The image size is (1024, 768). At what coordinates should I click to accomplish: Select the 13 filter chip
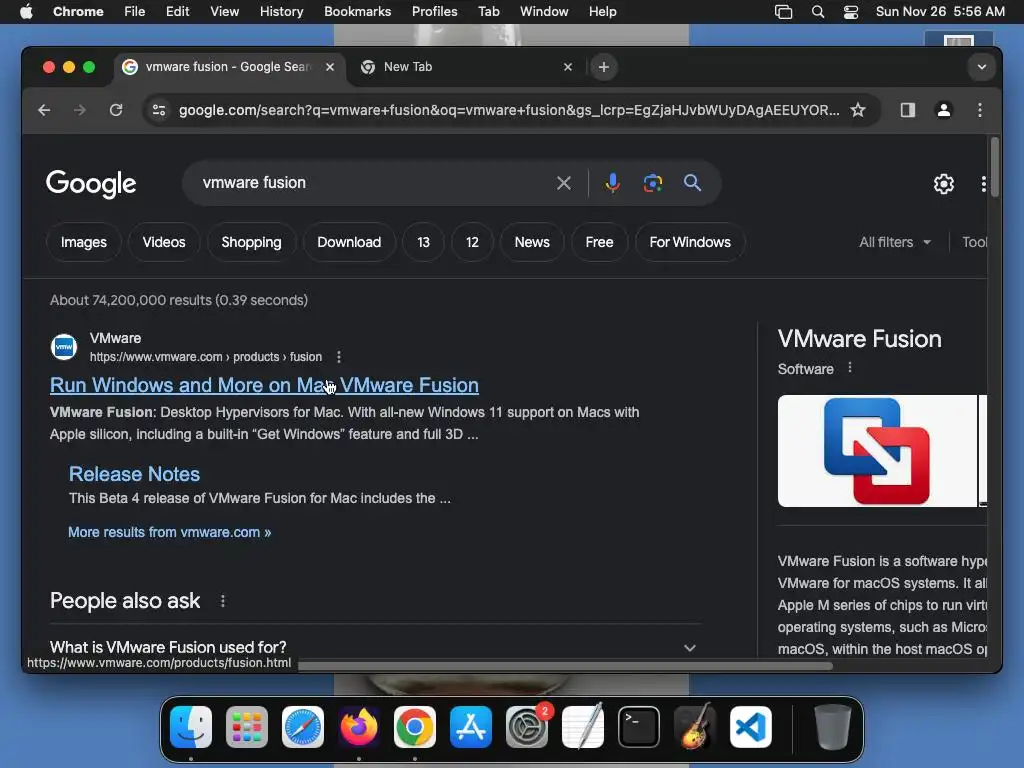point(424,242)
